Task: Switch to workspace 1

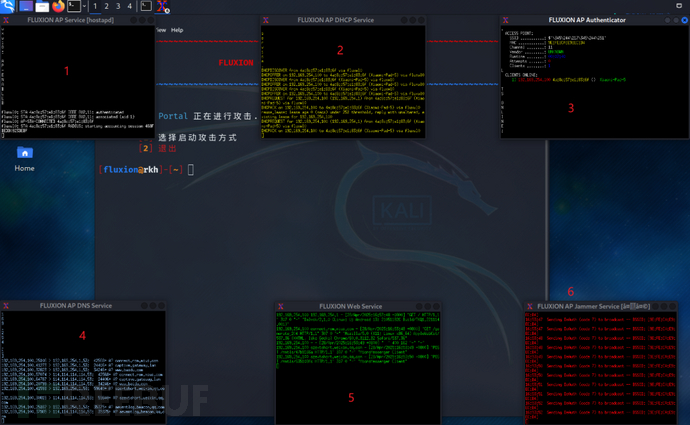Action: 95,6
